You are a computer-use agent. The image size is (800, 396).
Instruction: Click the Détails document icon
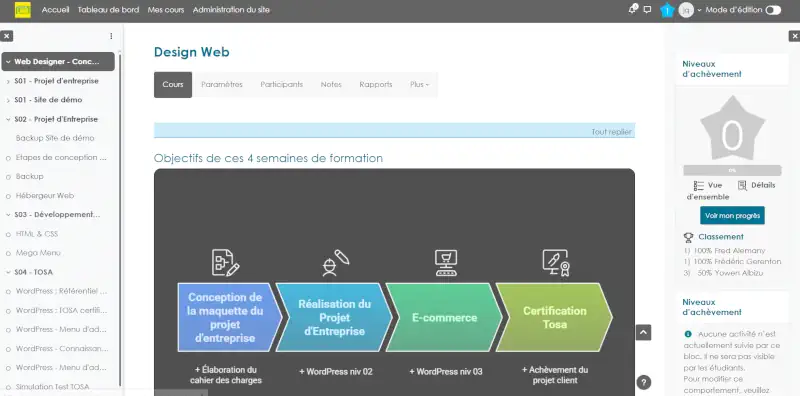pos(742,185)
